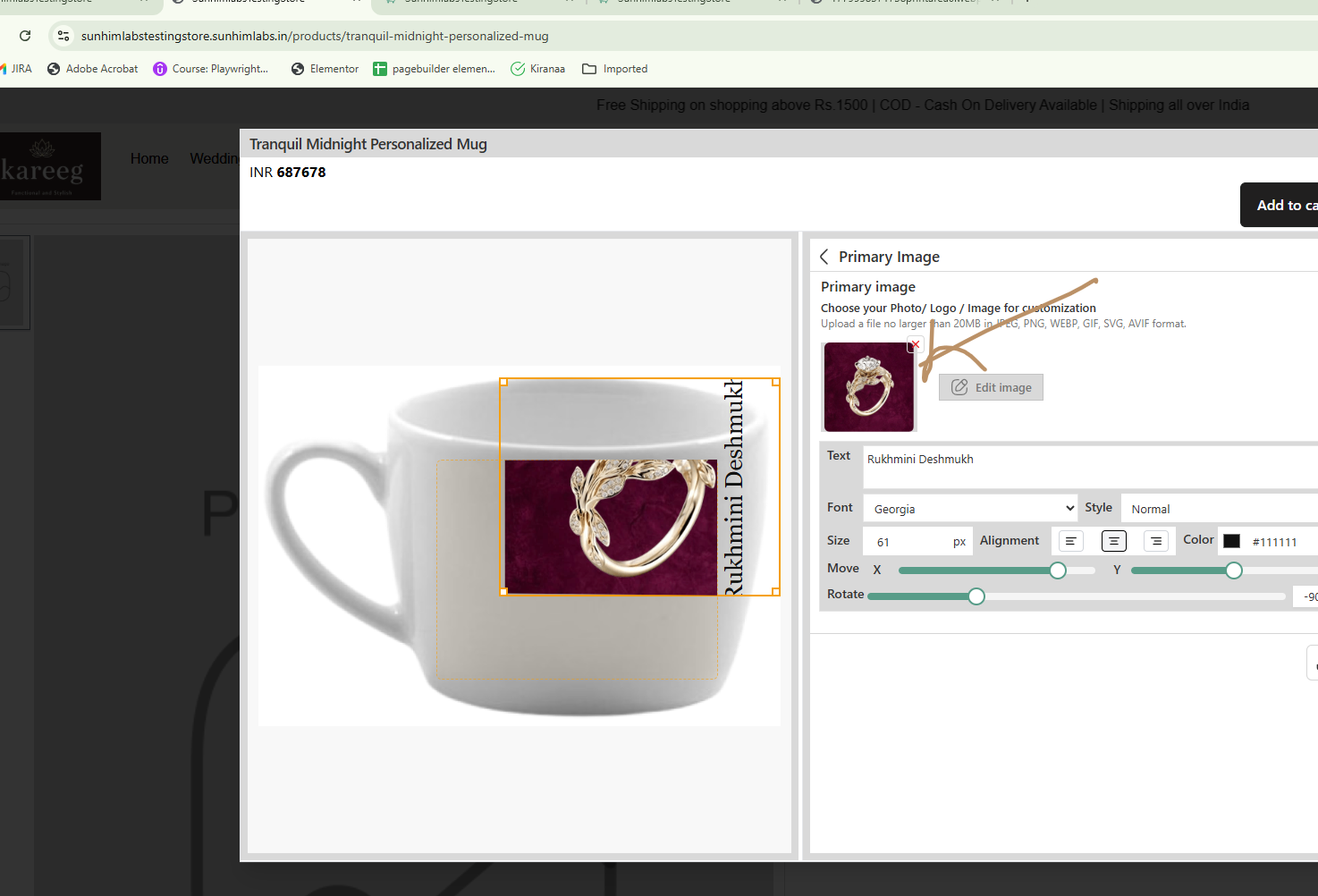Open the Course: Playwright bookmark
This screenshot has width=1318, height=896.
pyautogui.click(x=211, y=69)
